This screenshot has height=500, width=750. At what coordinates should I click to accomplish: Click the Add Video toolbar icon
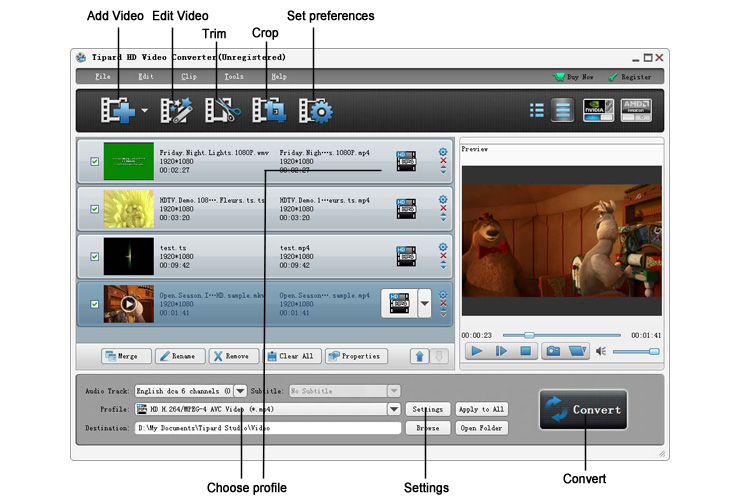[117, 111]
